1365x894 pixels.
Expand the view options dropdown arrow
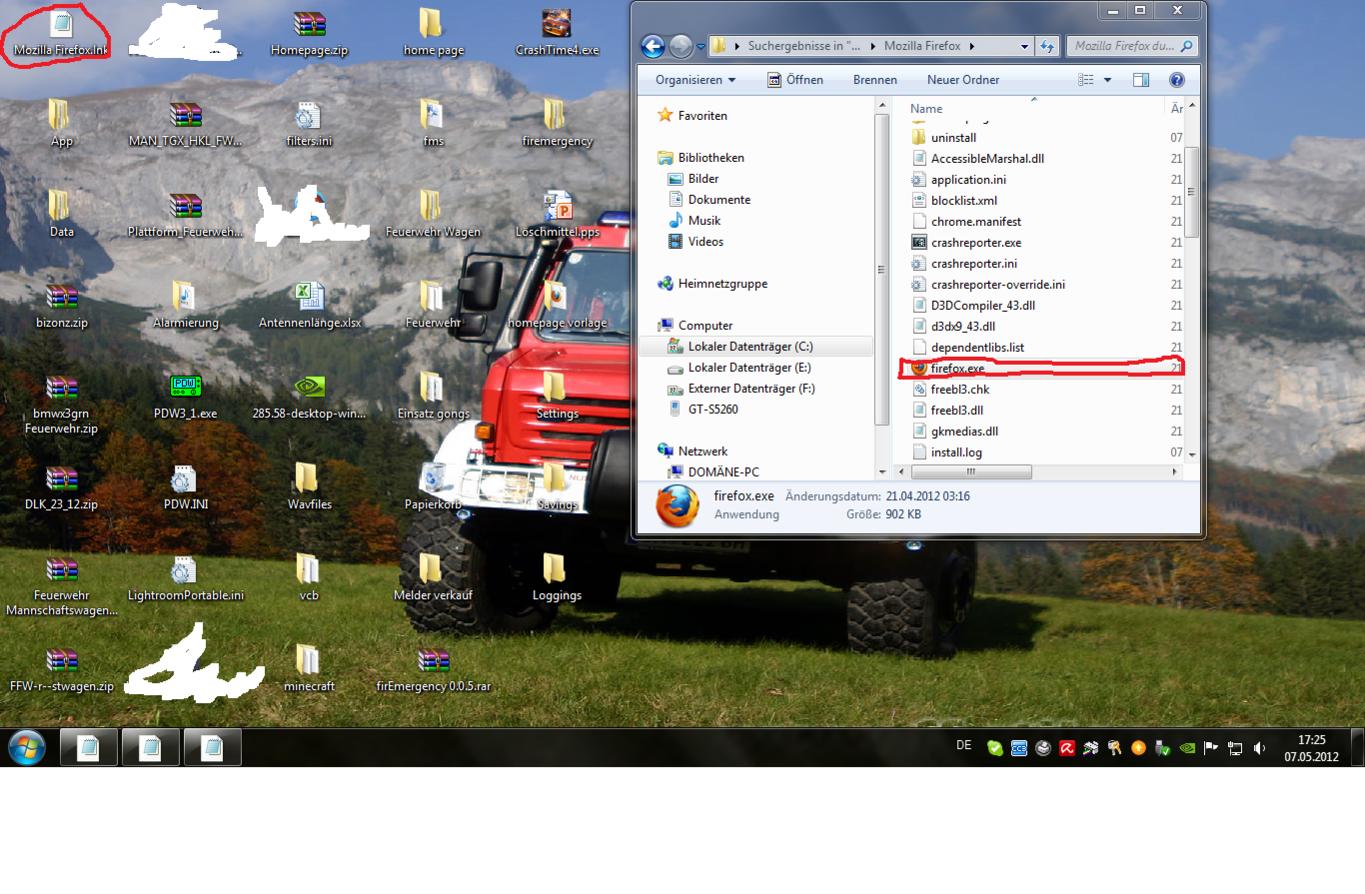click(x=1107, y=80)
